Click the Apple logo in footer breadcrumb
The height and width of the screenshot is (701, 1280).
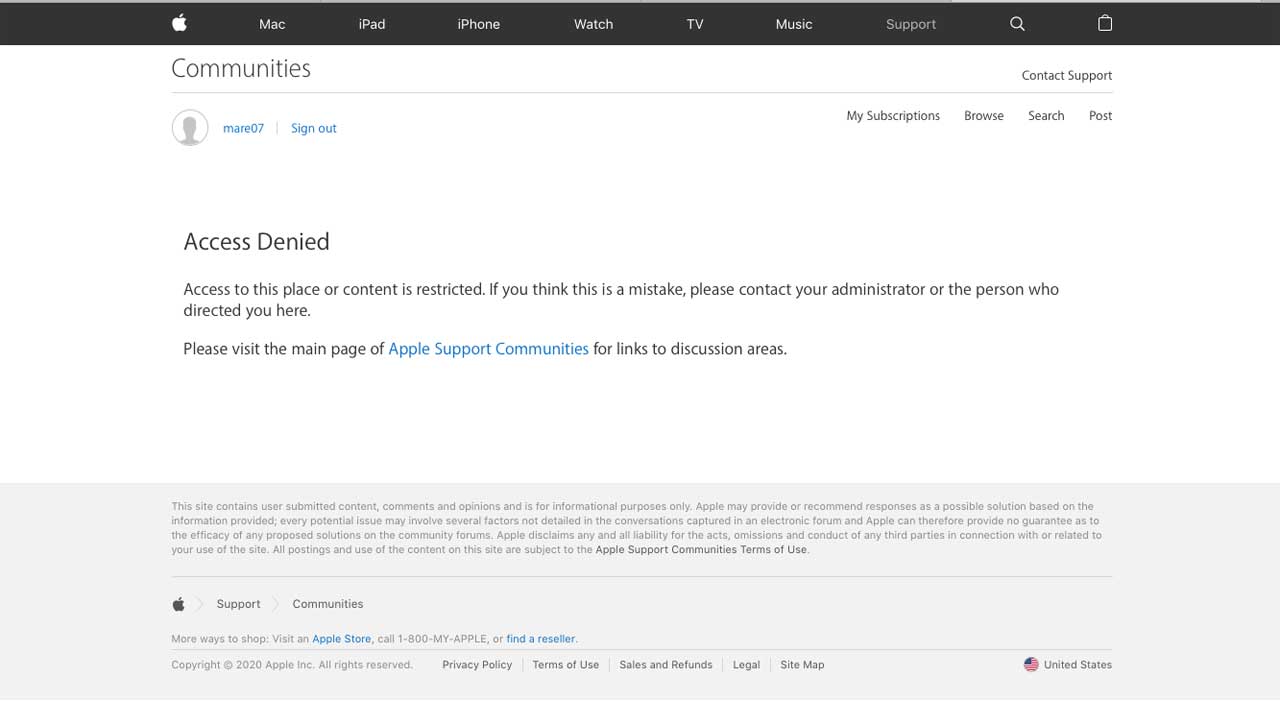179,604
